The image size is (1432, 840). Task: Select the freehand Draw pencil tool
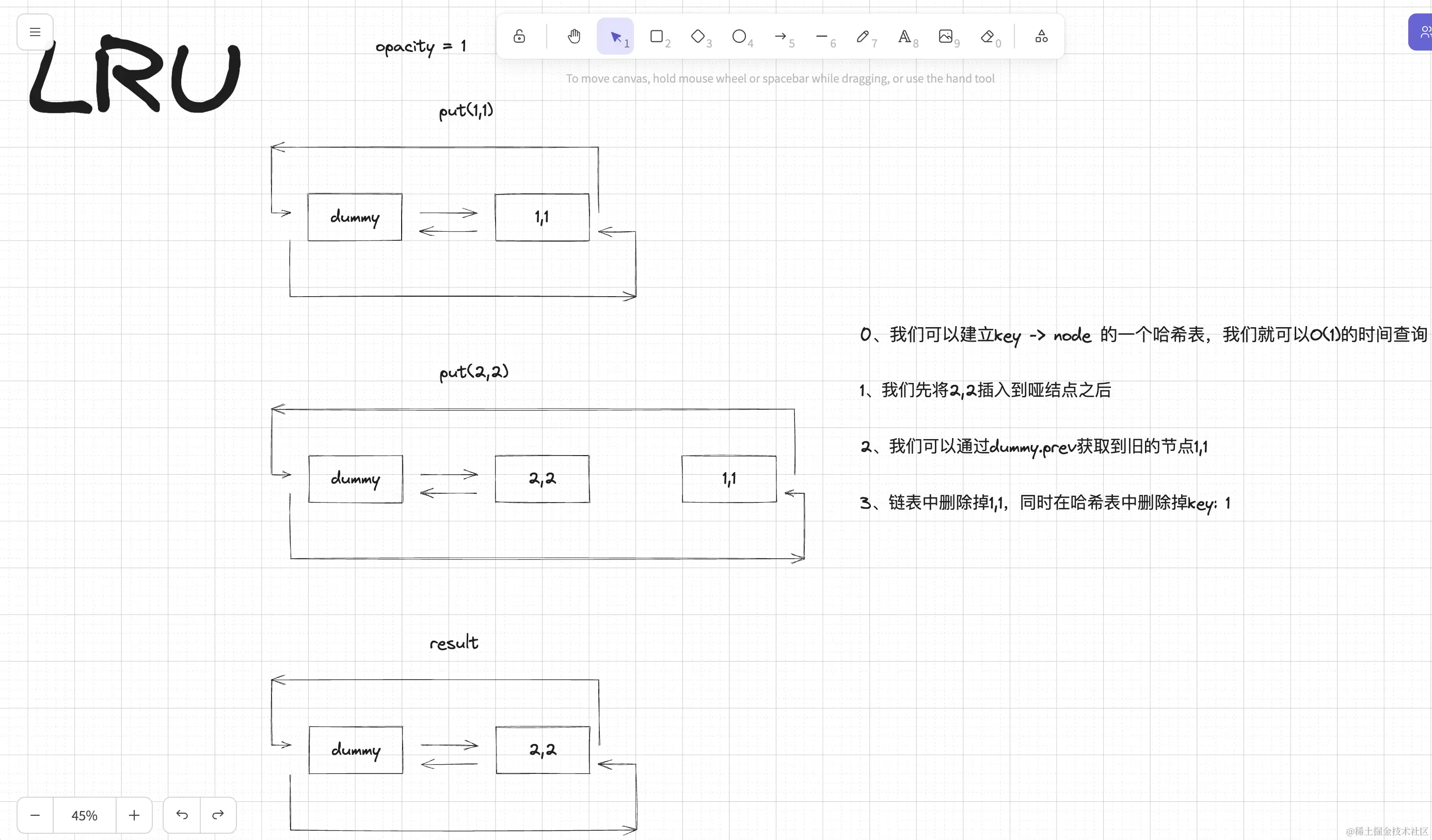pyautogui.click(x=863, y=36)
